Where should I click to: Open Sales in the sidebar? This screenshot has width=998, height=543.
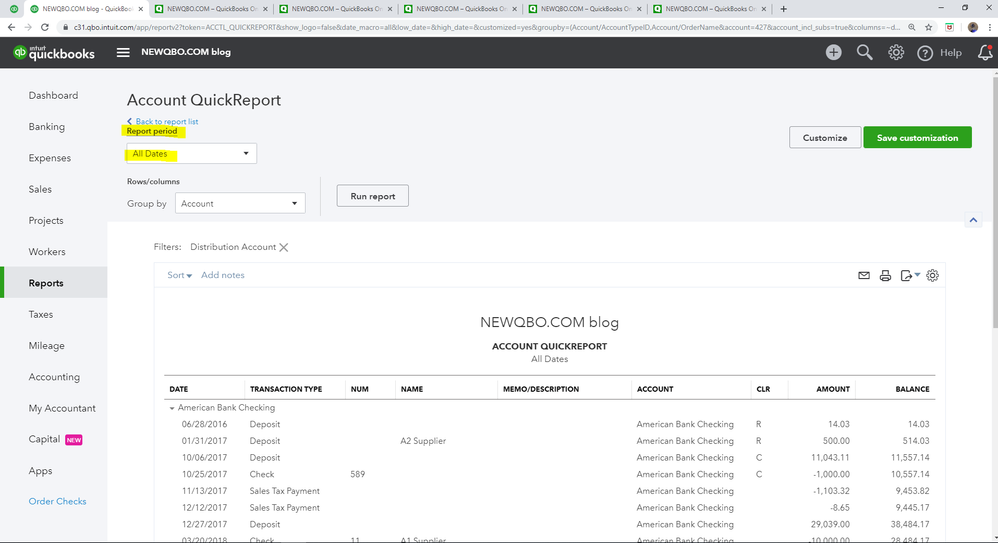pyautogui.click(x=40, y=189)
